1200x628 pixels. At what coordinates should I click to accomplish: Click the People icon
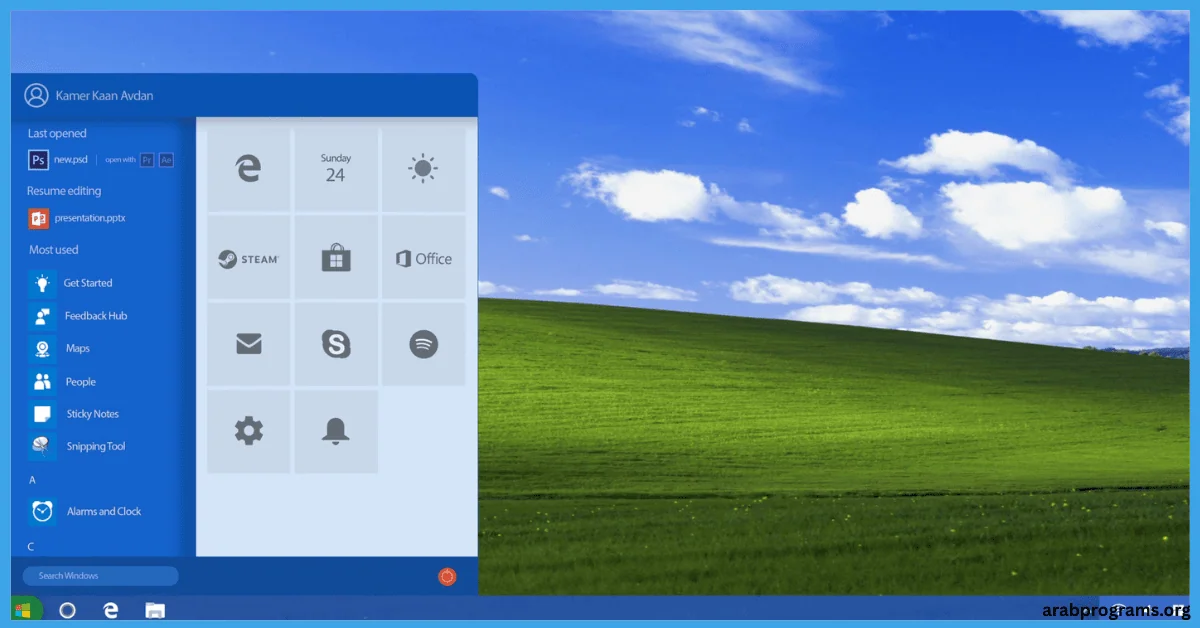(x=42, y=382)
